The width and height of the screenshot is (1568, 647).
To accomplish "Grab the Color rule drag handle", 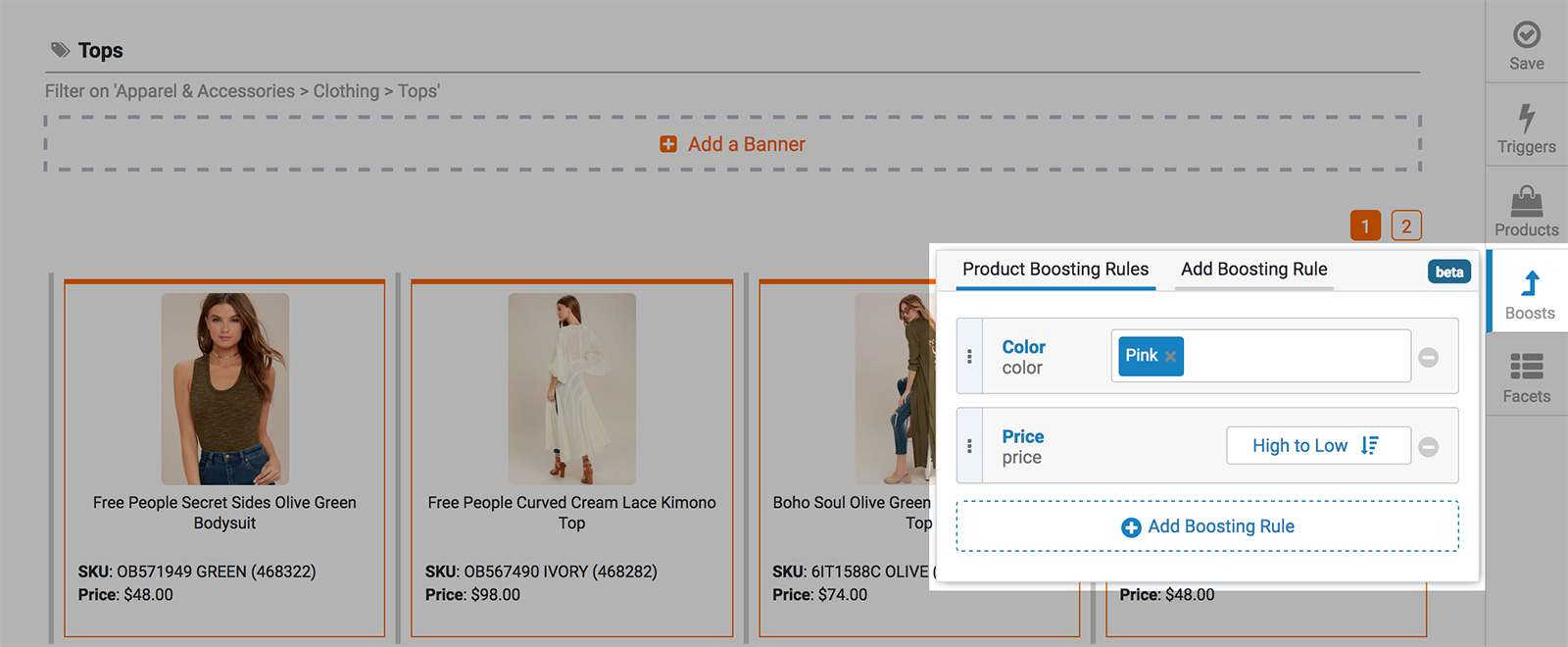I will click(x=969, y=357).
